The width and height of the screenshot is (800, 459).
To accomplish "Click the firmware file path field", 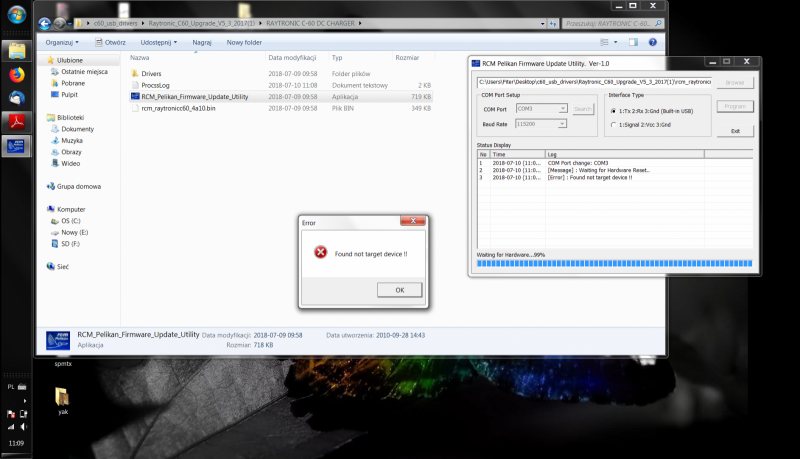I will 594,81.
